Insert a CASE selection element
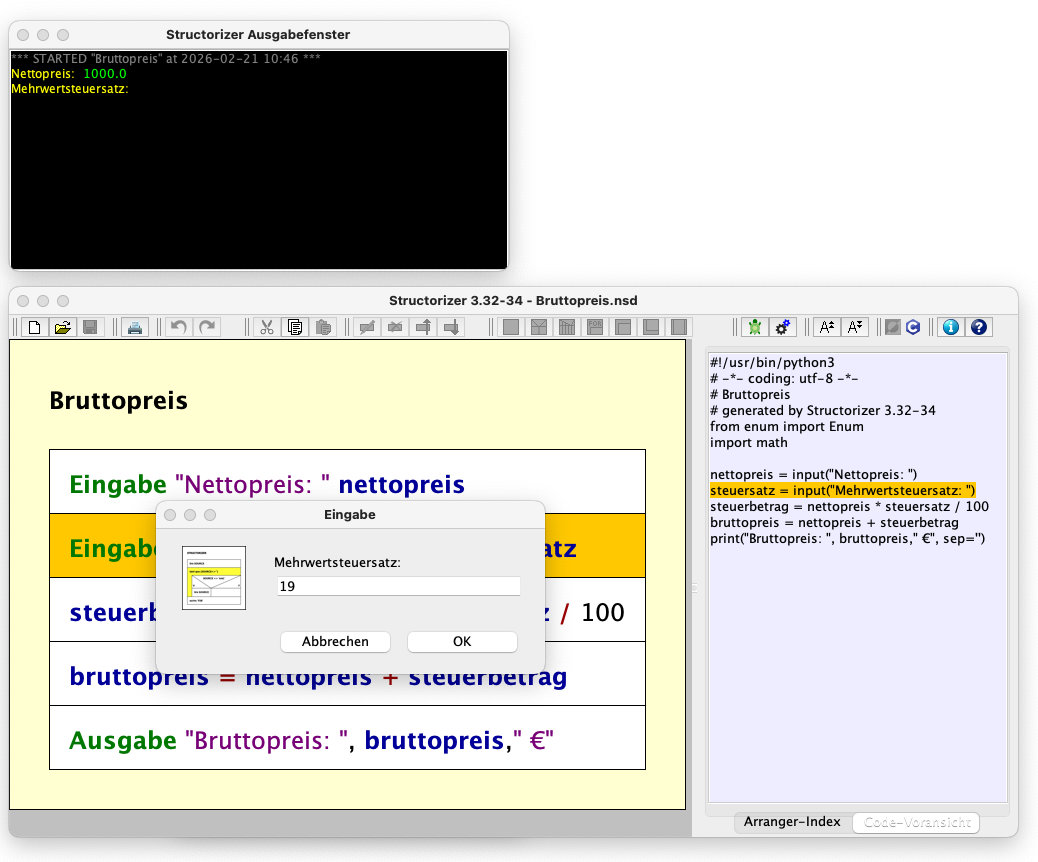This screenshot has height=862, width=1038. (x=567, y=327)
